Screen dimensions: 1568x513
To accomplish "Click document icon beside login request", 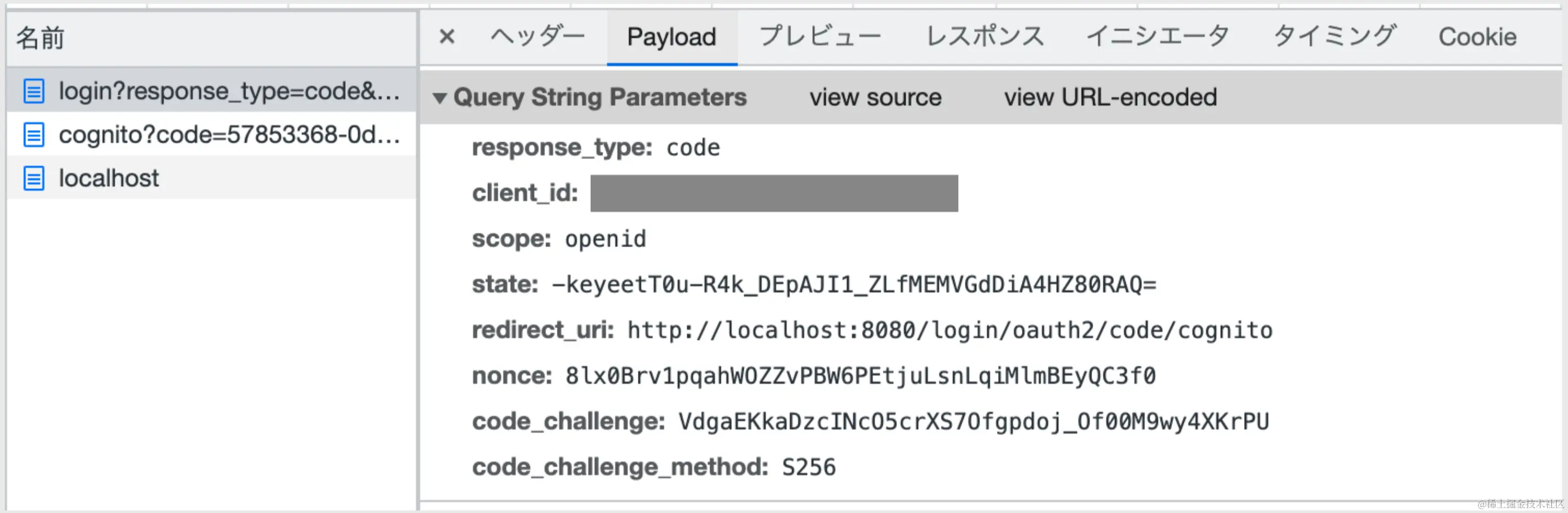I will [x=34, y=91].
